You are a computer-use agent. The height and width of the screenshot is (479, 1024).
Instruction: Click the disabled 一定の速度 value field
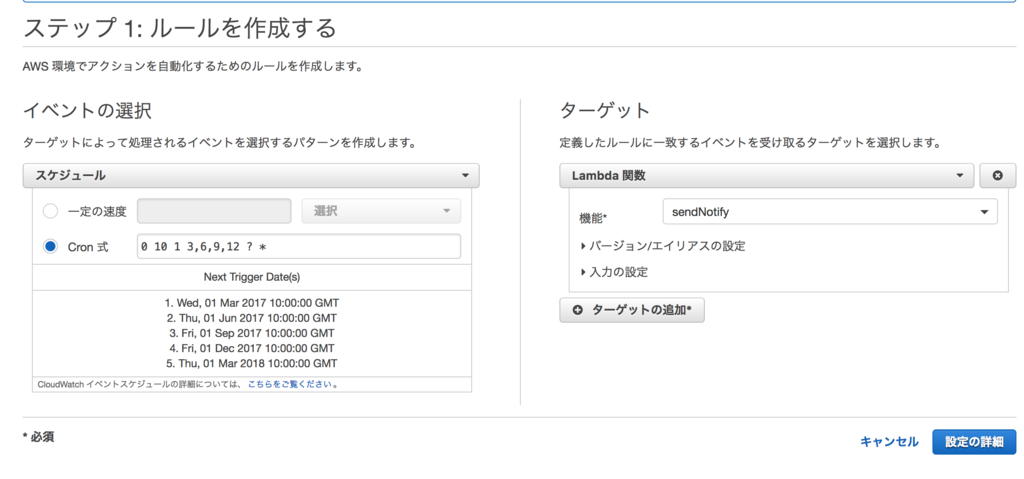tap(214, 211)
